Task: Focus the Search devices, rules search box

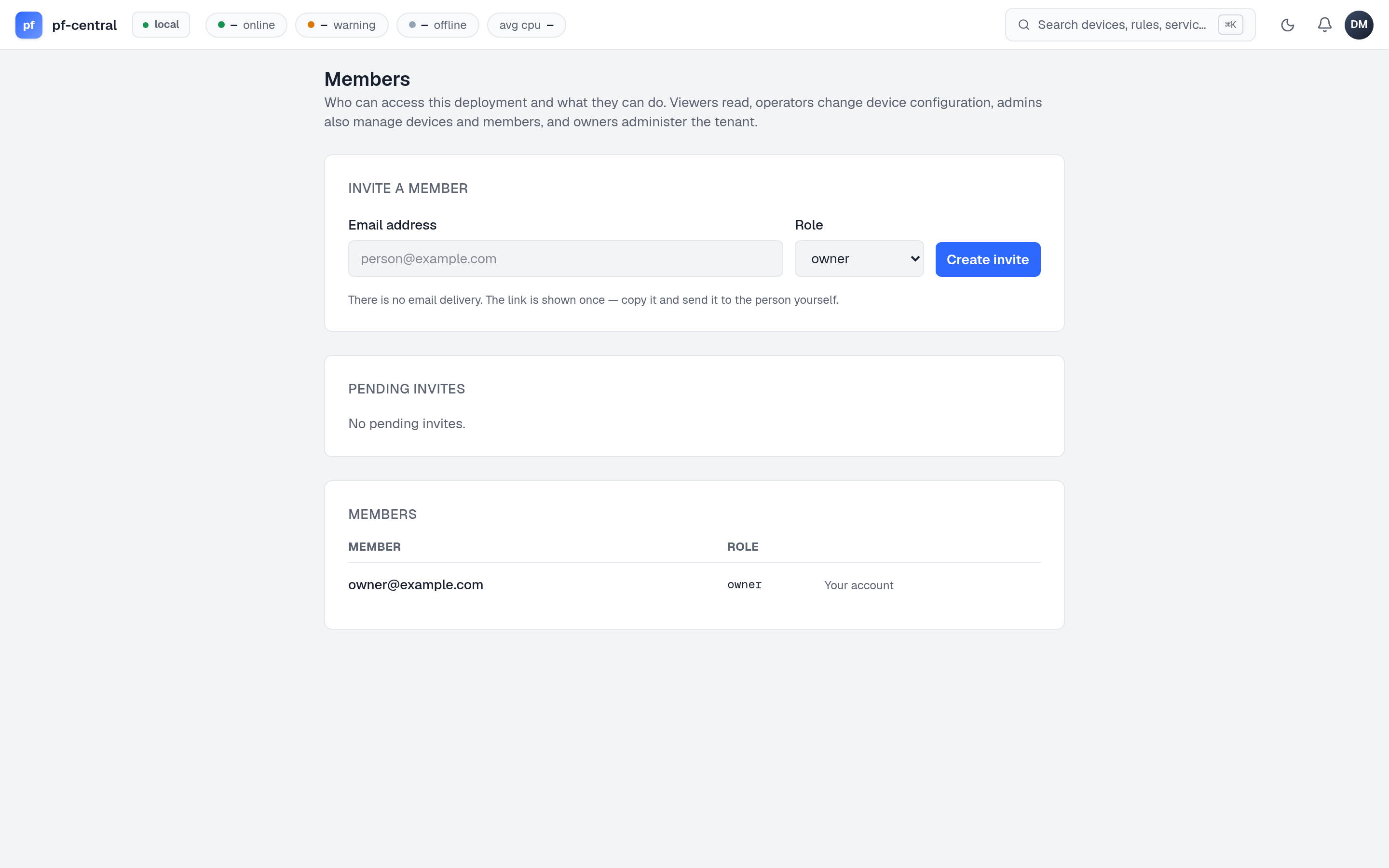Action: click(1130, 25)
